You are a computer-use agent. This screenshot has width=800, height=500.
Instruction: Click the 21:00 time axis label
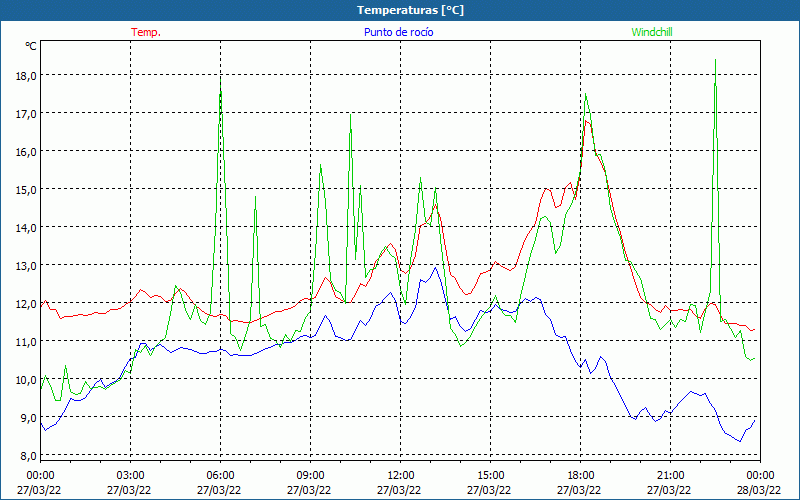tap(670, 475)
